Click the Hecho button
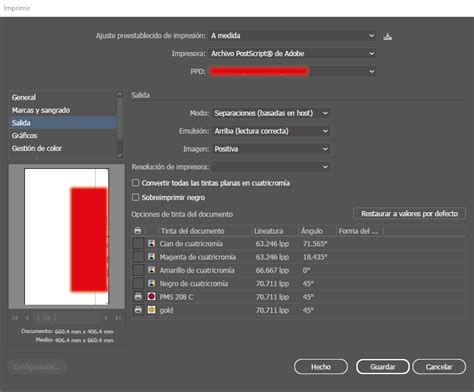The height and width of the screenshot is (392, 474). coord(321,367)
